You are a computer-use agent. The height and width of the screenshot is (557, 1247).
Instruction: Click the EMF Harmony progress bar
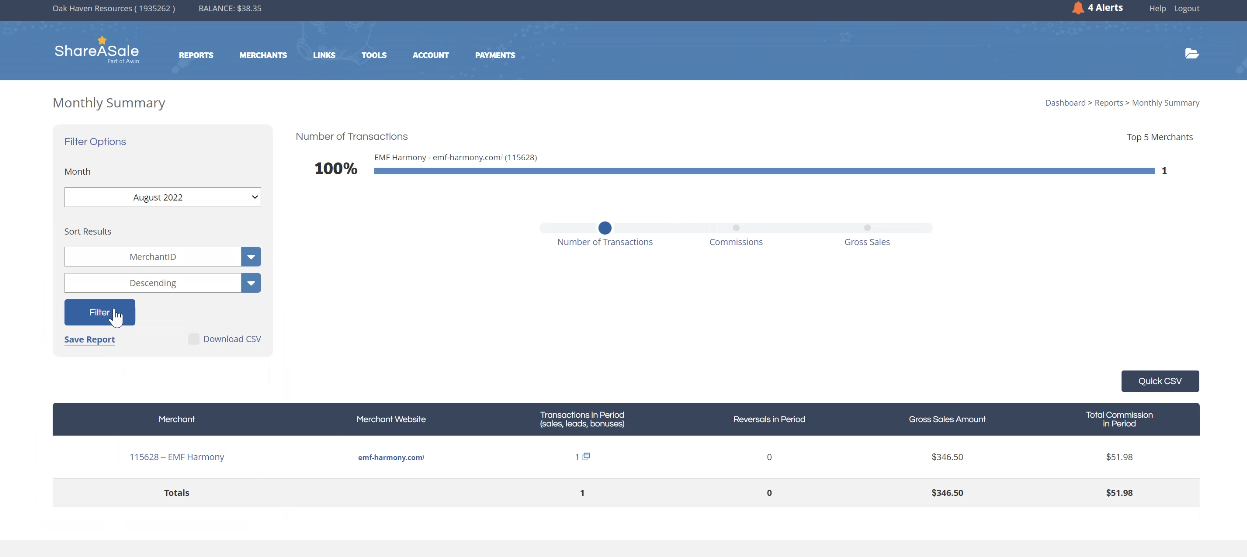[x=764, y=171]
